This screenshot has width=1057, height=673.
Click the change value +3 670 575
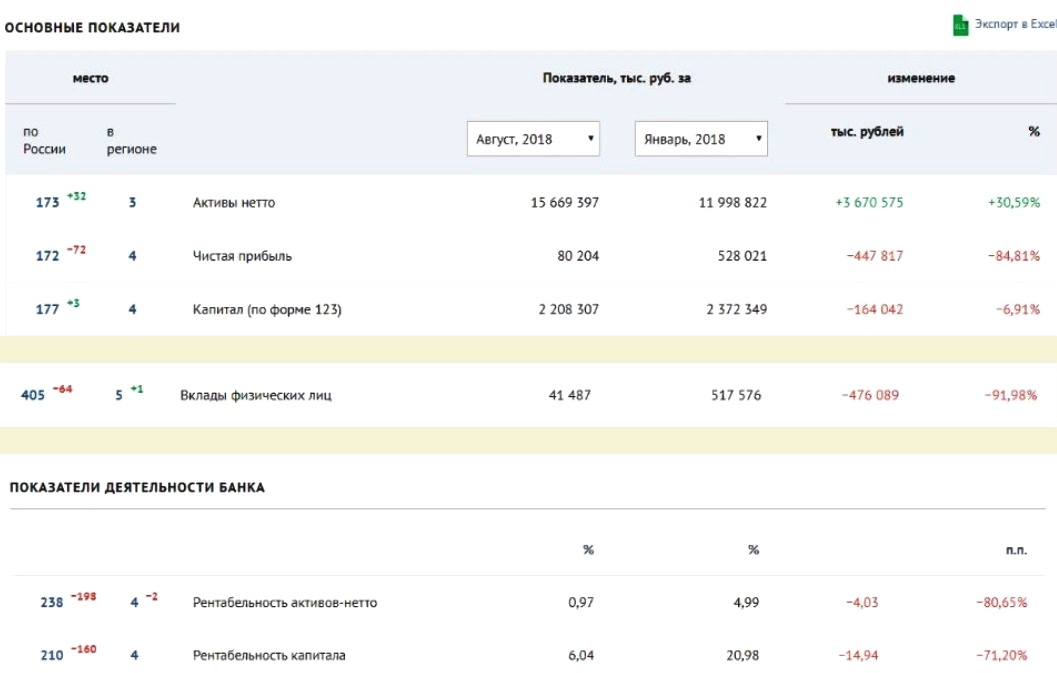point(869,202)
